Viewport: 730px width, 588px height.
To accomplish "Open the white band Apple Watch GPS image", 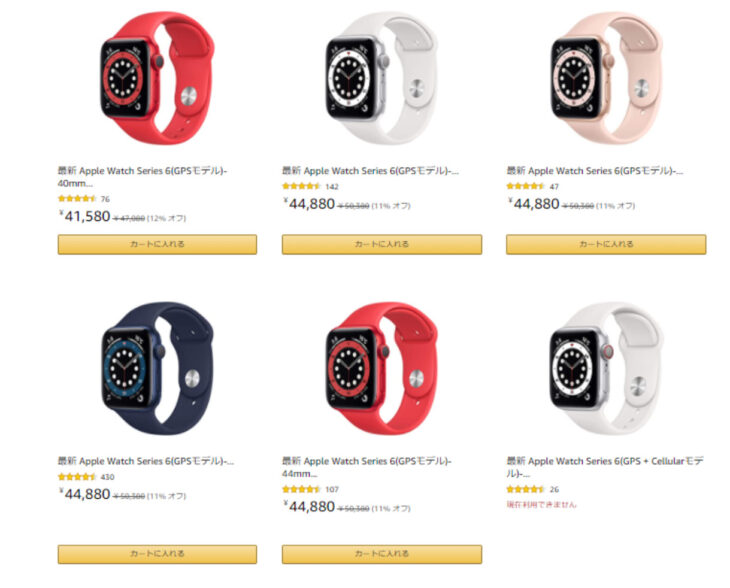I will [381, 78].
